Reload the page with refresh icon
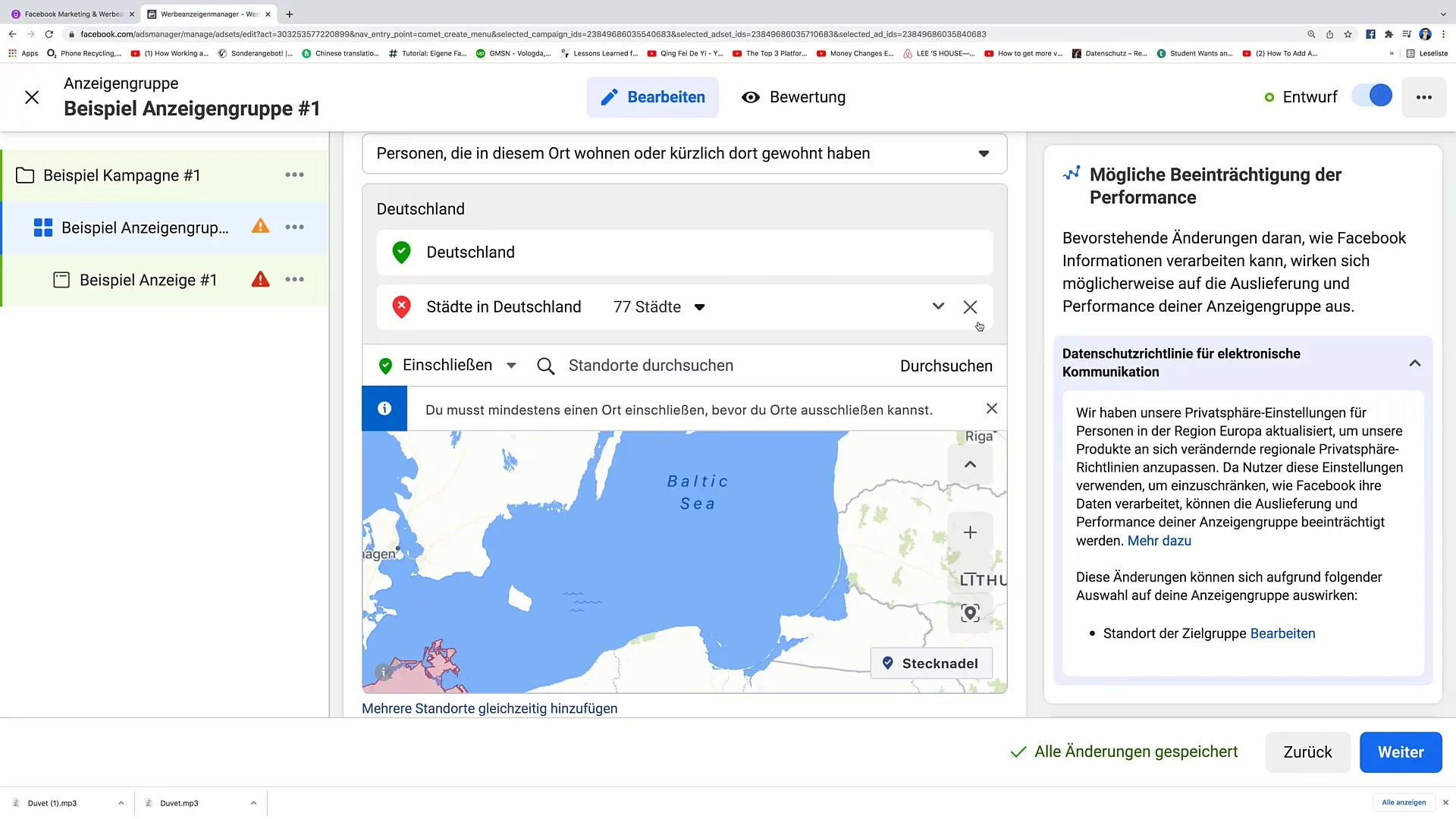This screenshot has height=819, width=1456. (x=49, y=34)
